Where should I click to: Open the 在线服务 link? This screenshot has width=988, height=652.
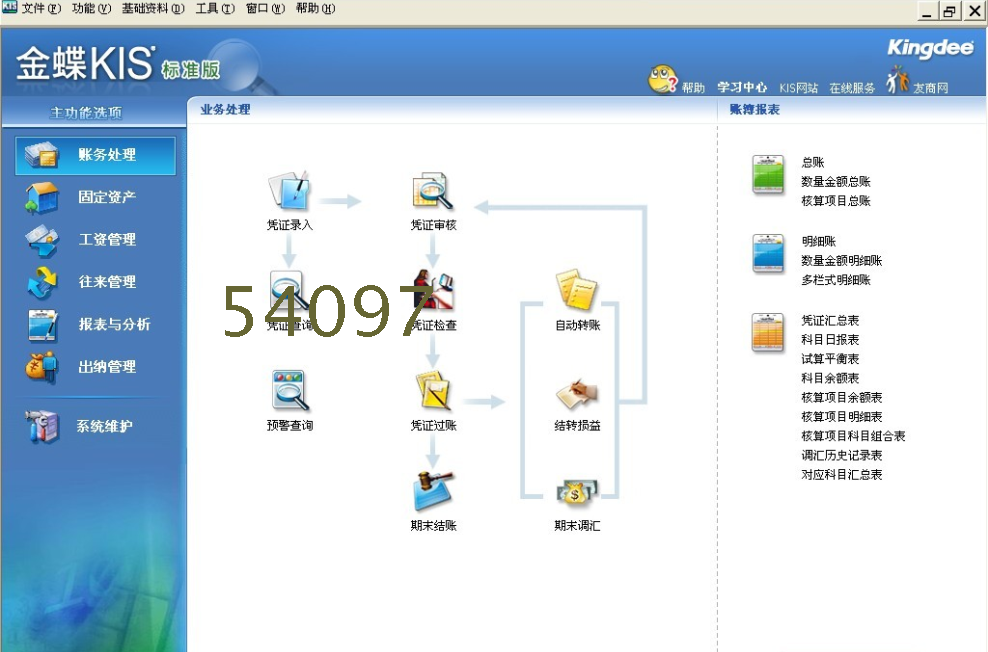click(x=852, y=88)
